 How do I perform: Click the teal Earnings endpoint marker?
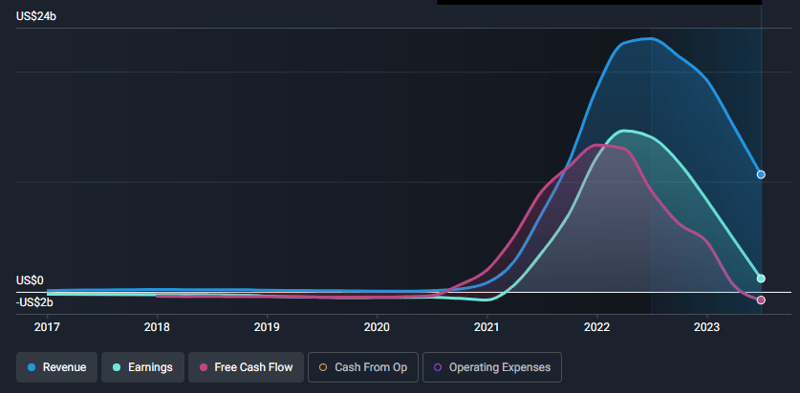pos(761,278)
